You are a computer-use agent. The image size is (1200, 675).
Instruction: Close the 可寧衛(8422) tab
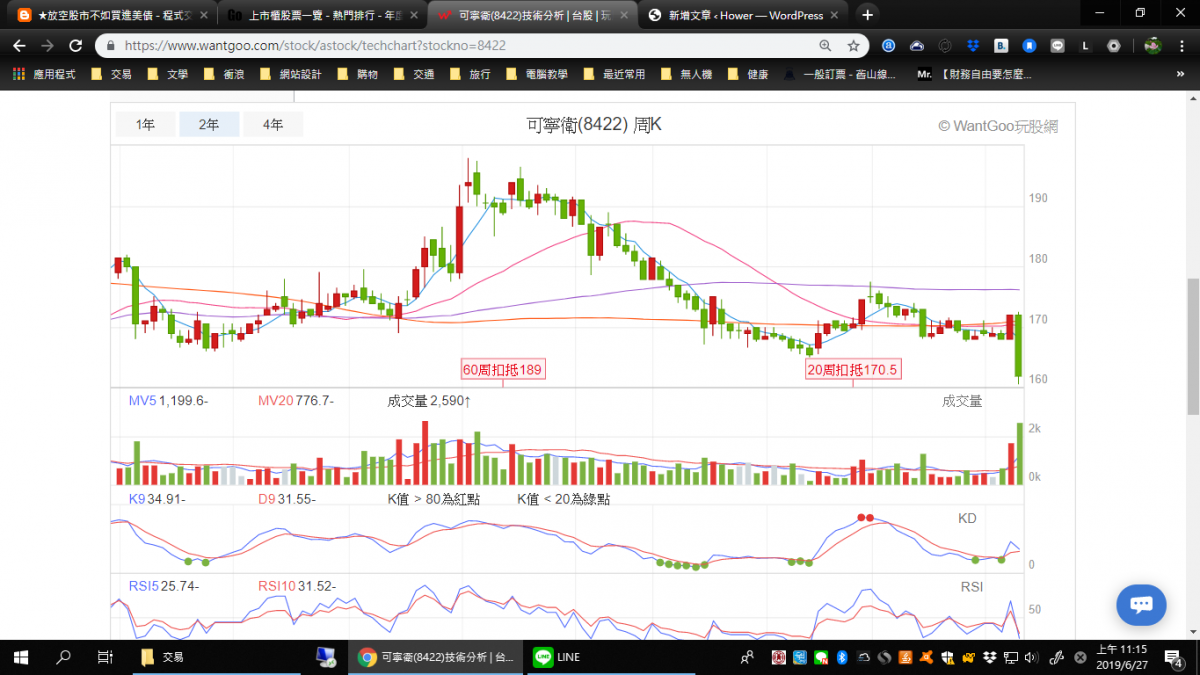[x=623, y=15]
